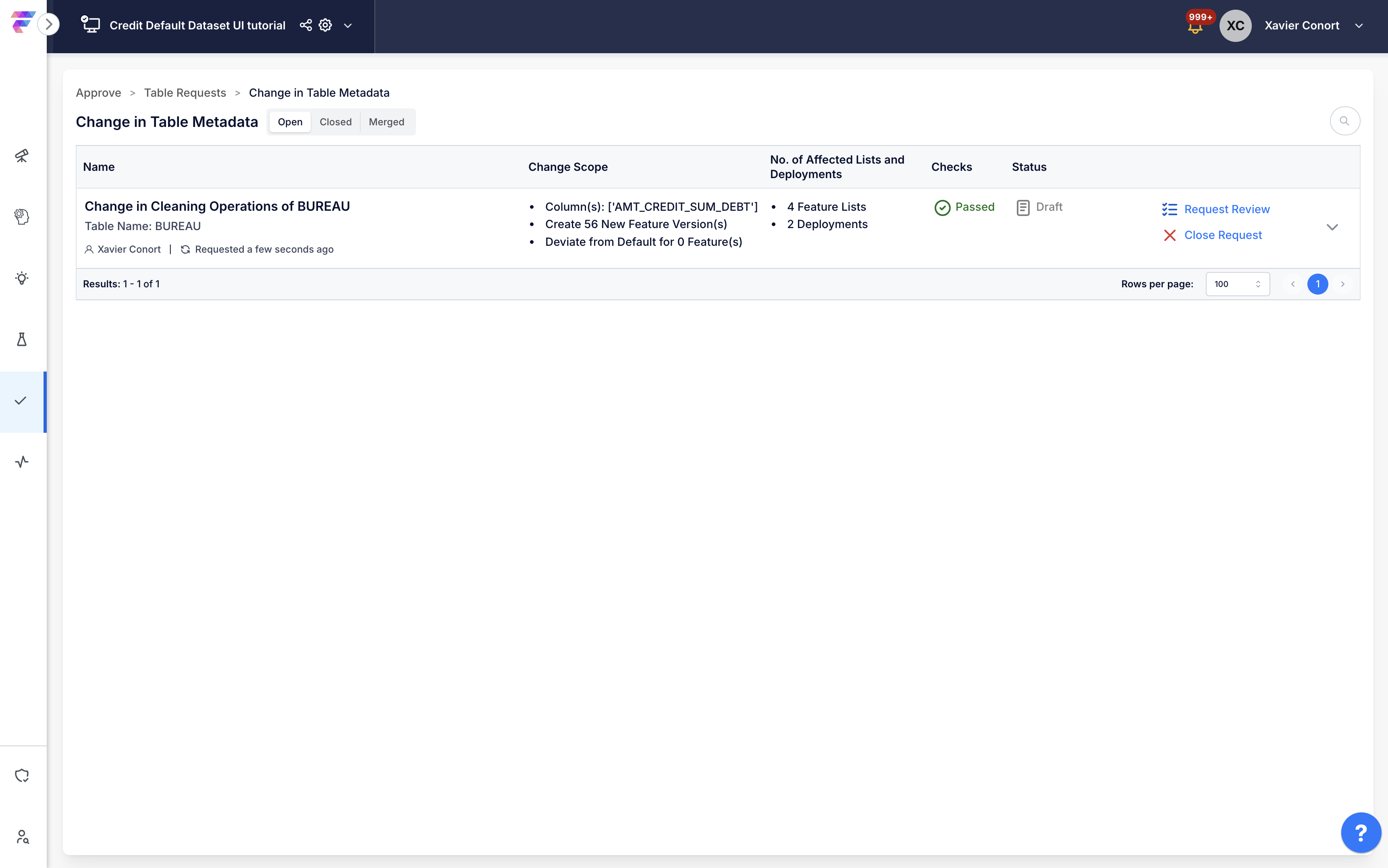Click the user search icon in sidebar

tap(22, 837)
